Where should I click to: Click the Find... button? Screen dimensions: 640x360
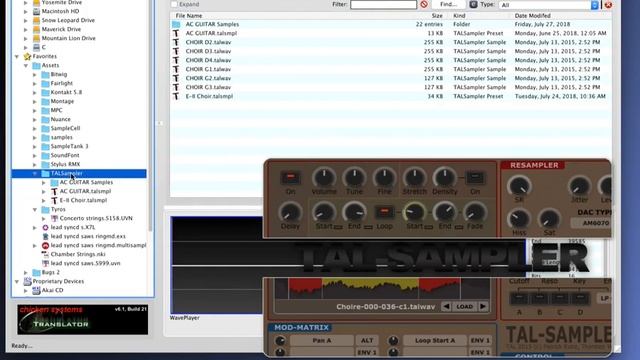tap(449, 4)
